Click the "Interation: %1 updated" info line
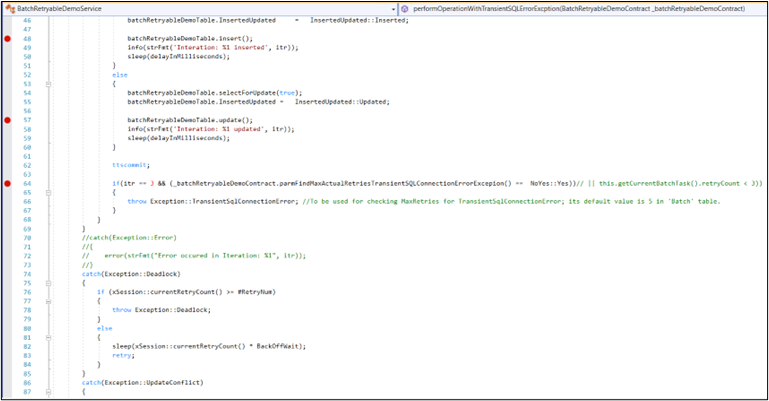This screenshot has width=769, height=401. point(211,129)
